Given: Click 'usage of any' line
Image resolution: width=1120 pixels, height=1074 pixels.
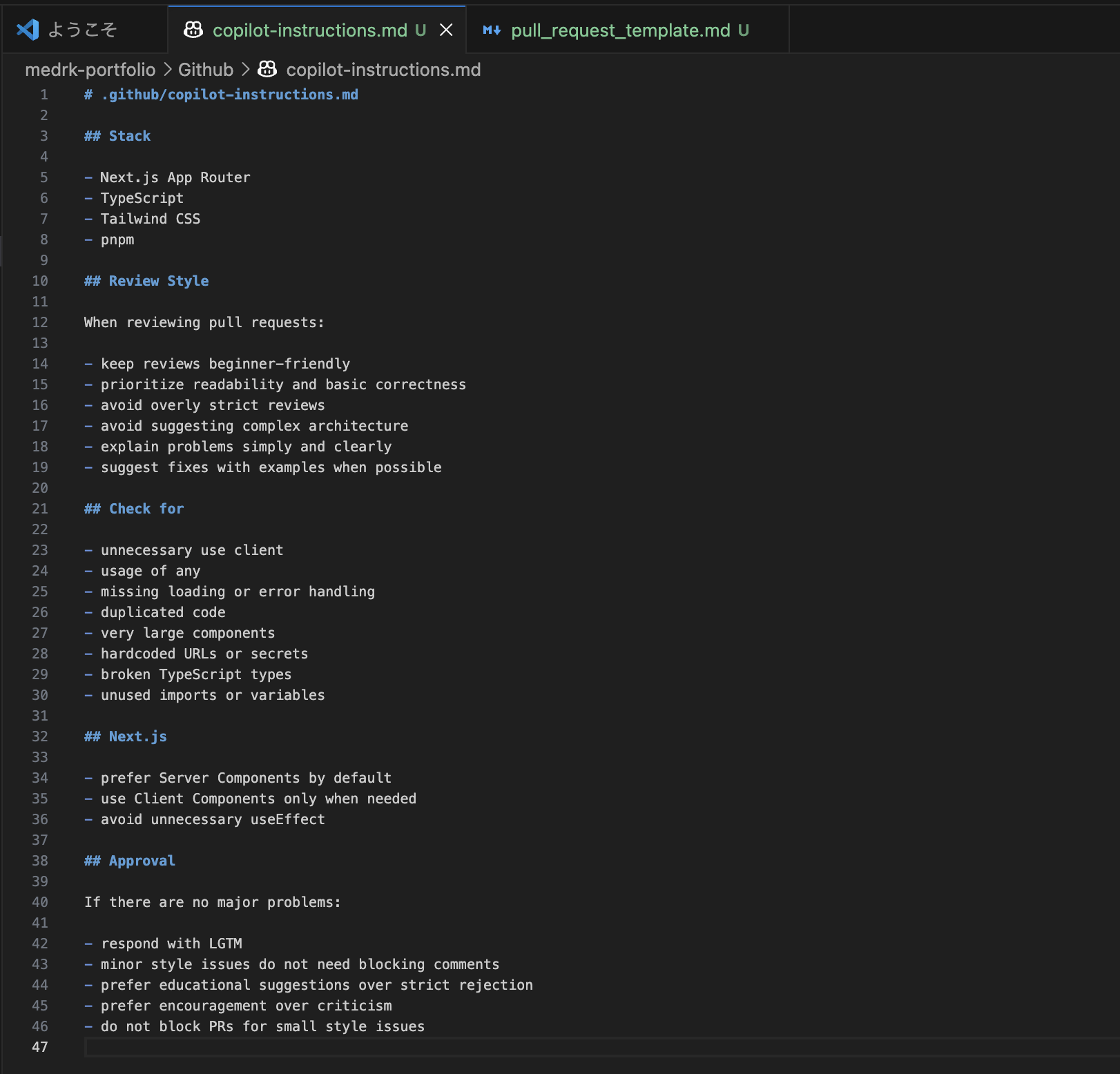Looking at the screenshot, I should click(x=150, y=571).
